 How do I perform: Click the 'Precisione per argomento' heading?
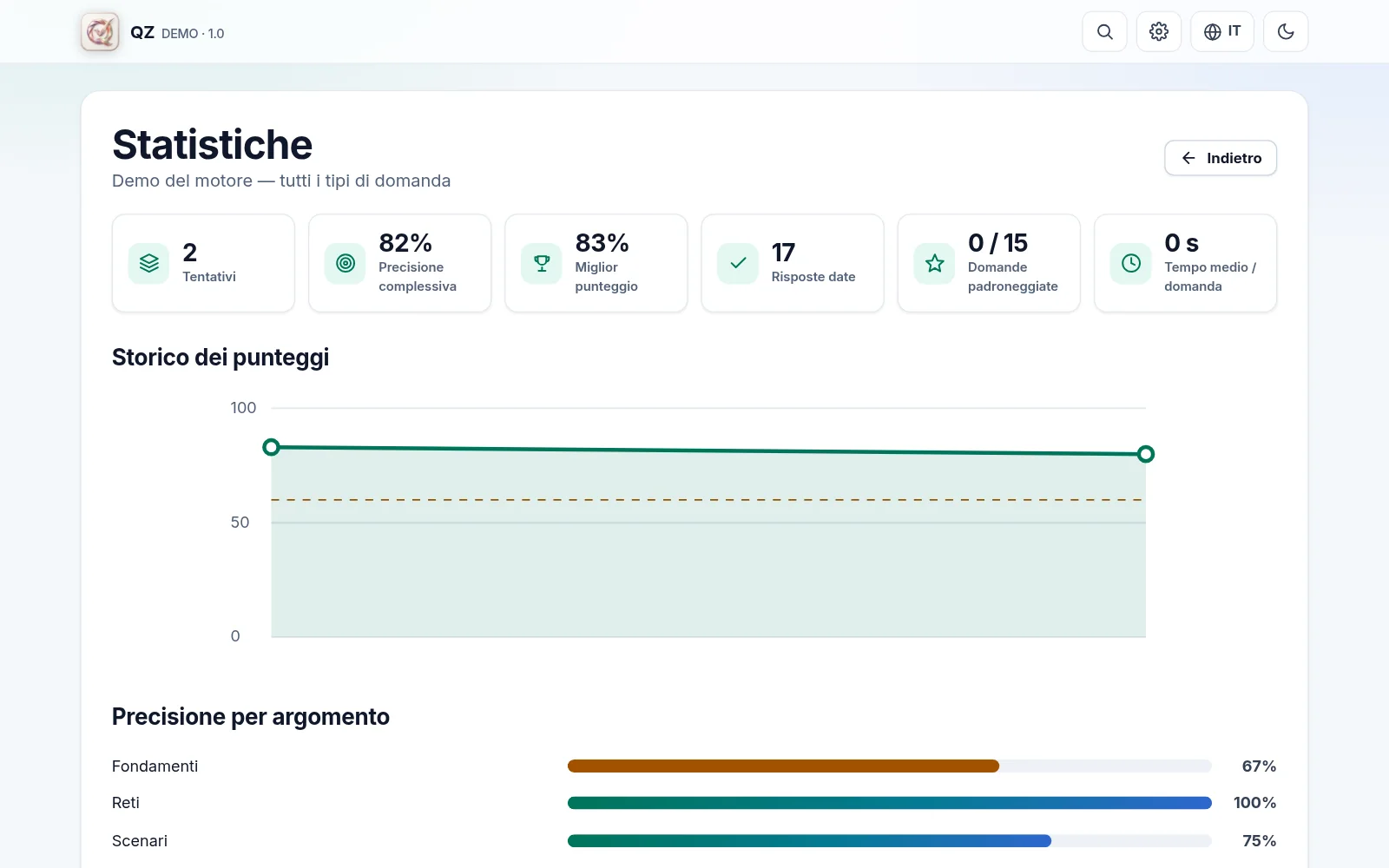(251, 717)
